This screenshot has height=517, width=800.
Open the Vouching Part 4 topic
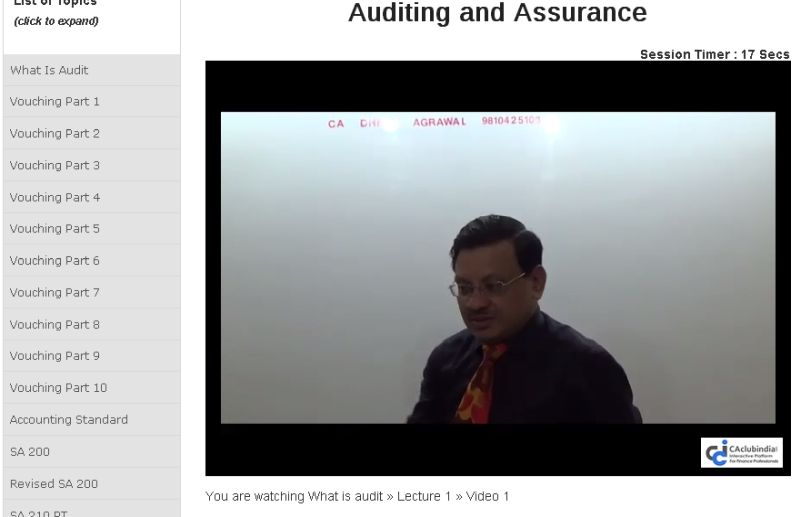coord(92,198)
